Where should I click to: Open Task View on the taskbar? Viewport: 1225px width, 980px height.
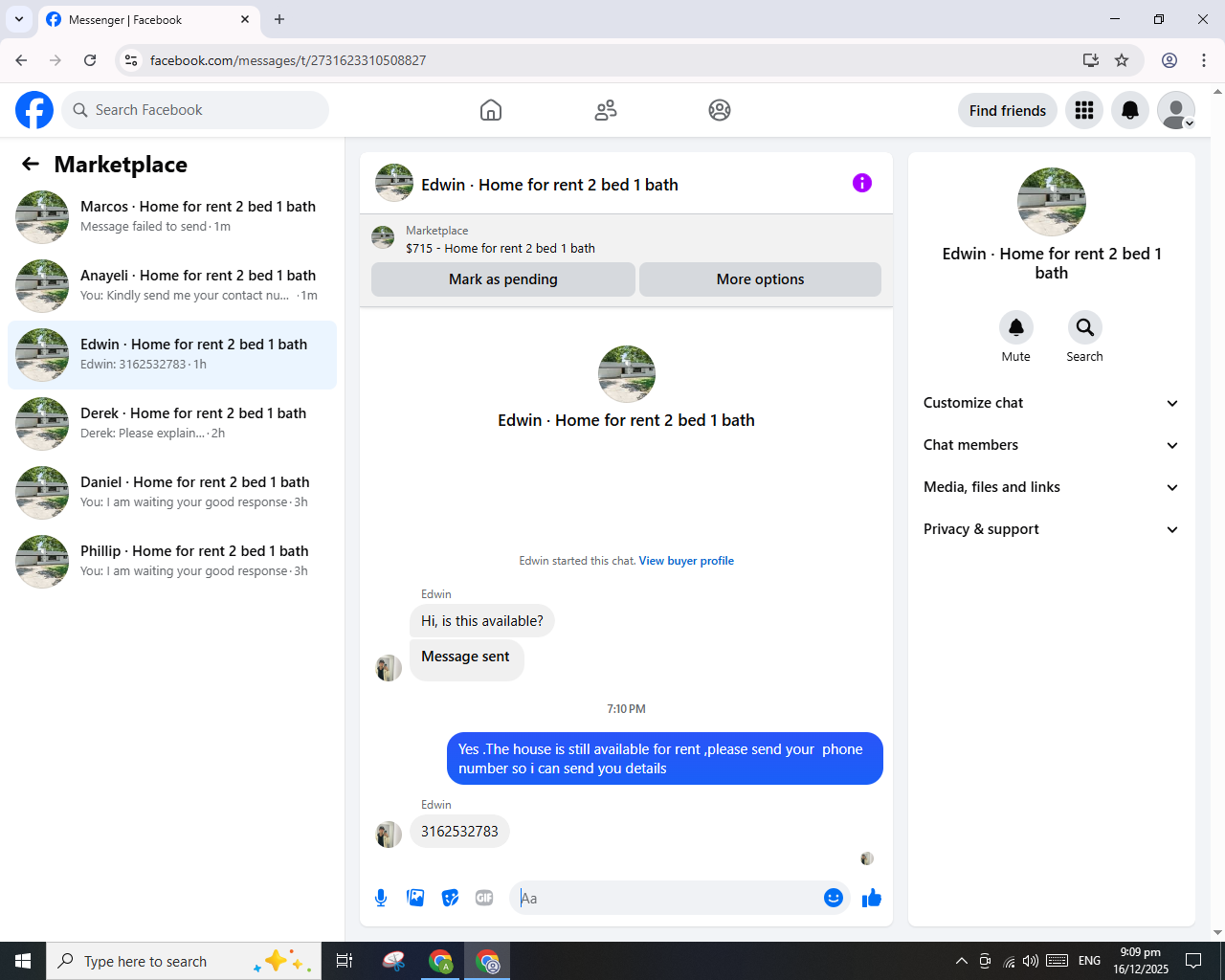[x=345, y=961]
